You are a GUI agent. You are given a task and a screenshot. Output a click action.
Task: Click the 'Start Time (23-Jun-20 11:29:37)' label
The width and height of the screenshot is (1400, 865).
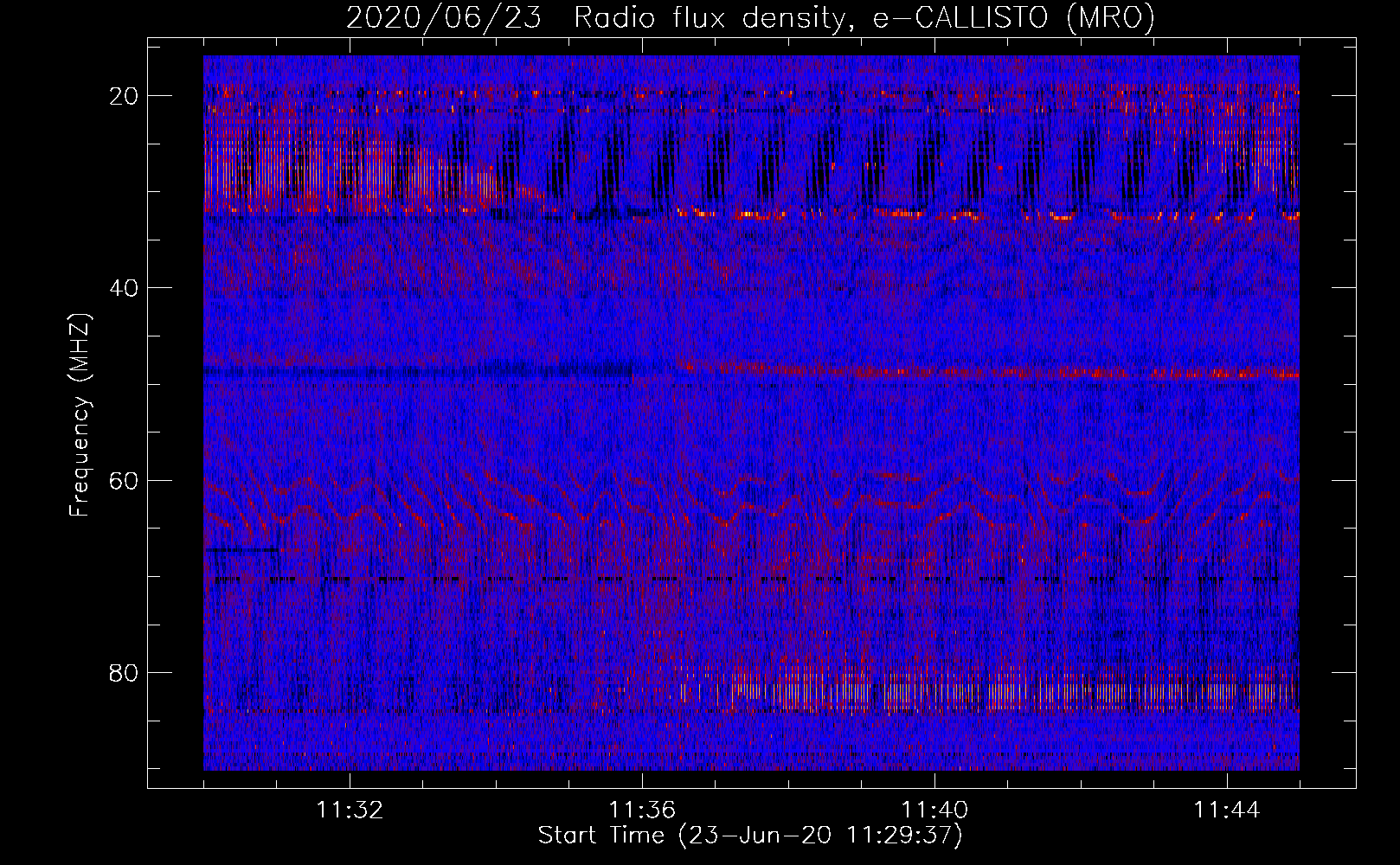[x=750, y=836]
